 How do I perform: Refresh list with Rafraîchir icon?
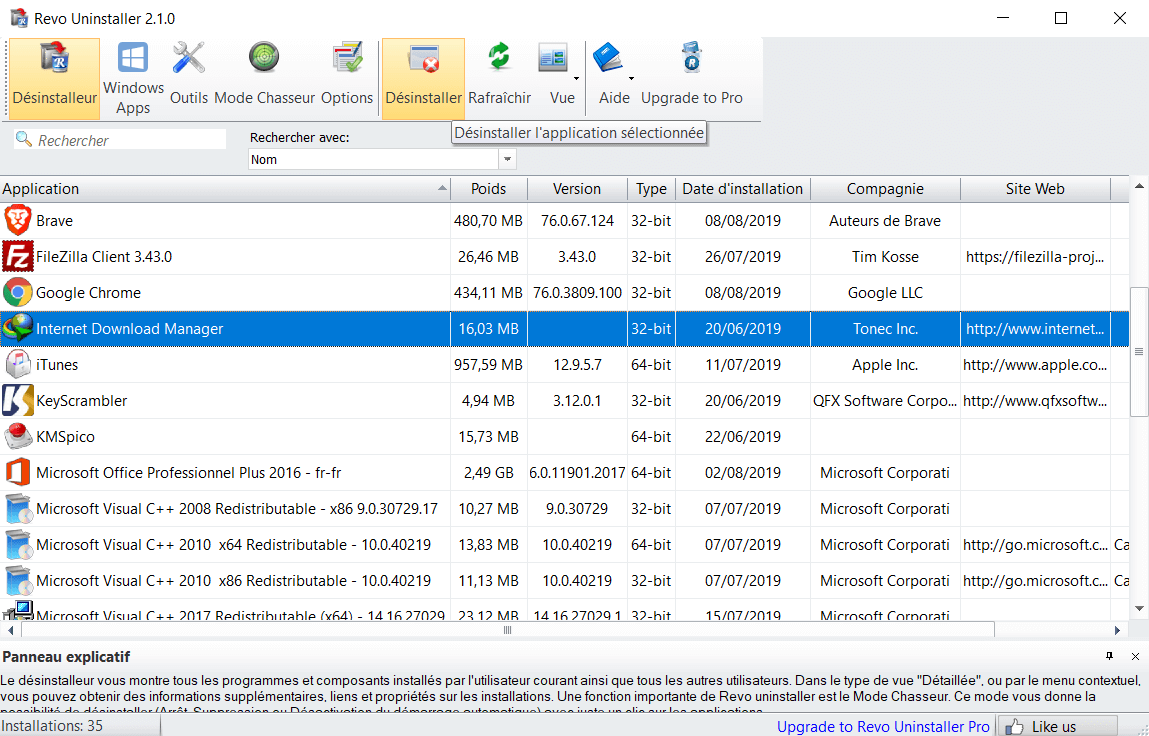[x=499, y=58]
